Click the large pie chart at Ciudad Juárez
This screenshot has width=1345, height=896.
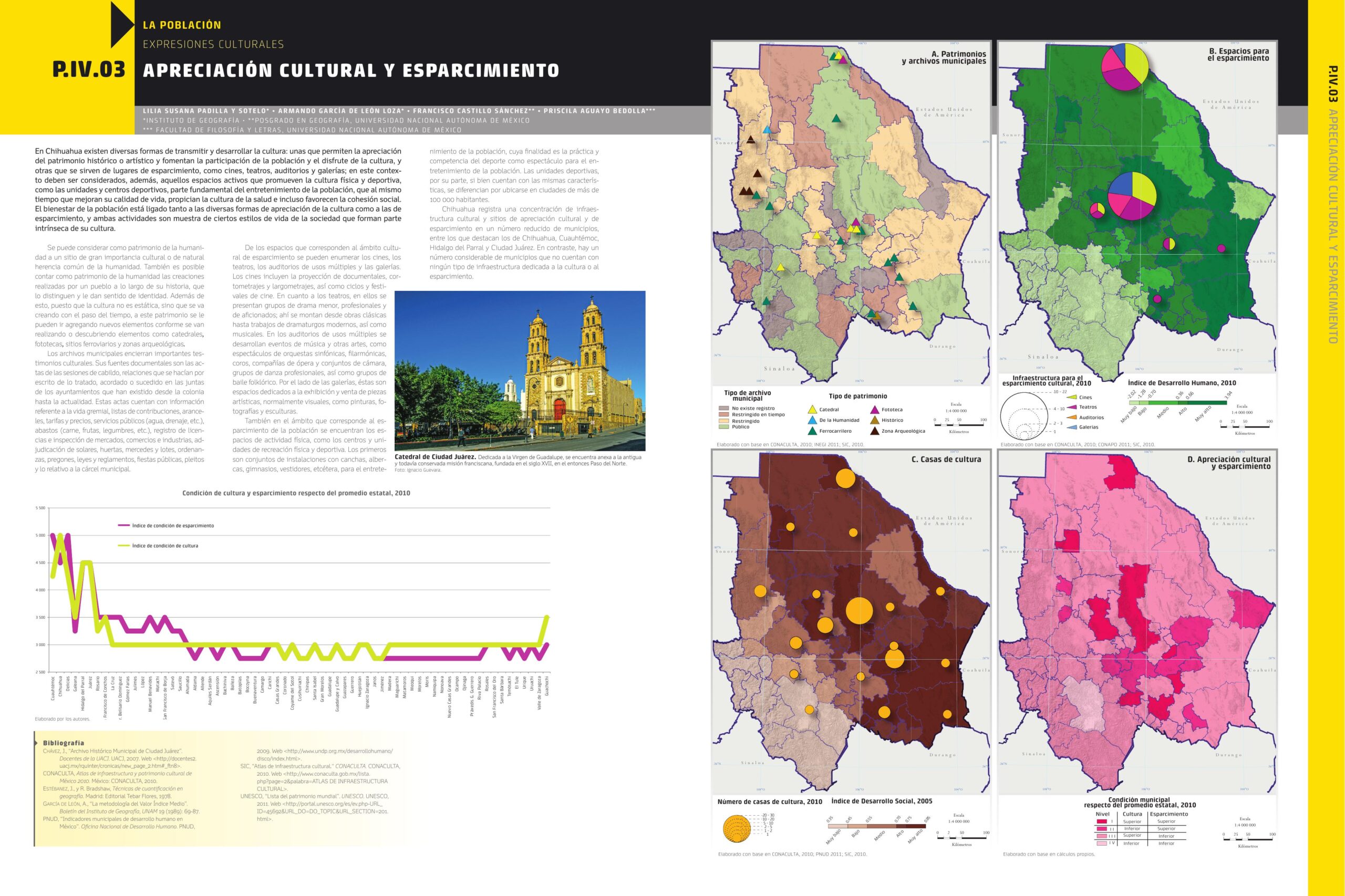coord(1124,67)
